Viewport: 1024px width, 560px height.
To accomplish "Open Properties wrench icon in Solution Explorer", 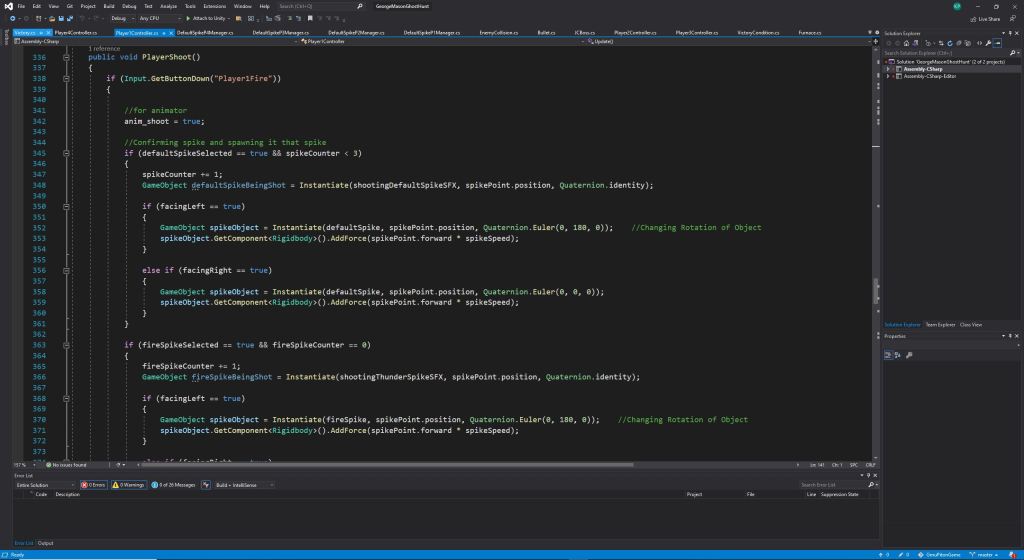I will click(988, 42).
